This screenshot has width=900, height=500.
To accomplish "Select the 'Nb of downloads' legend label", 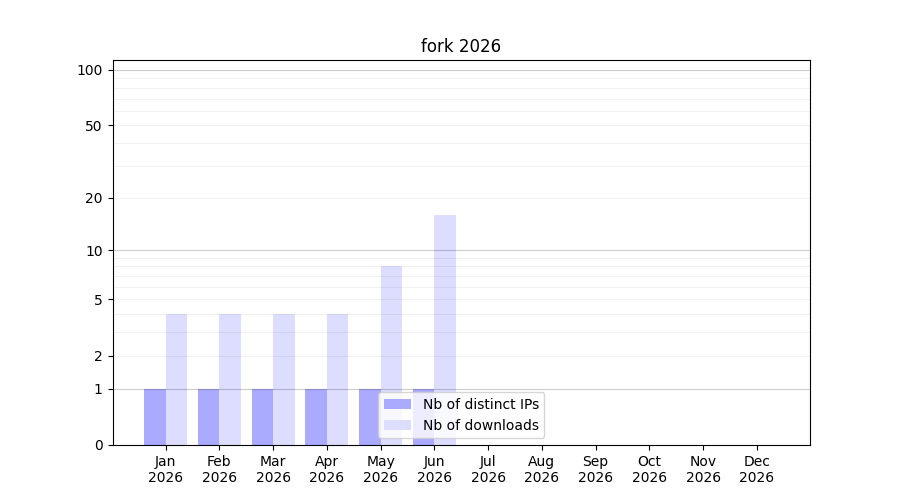I will tap(480, 425).
